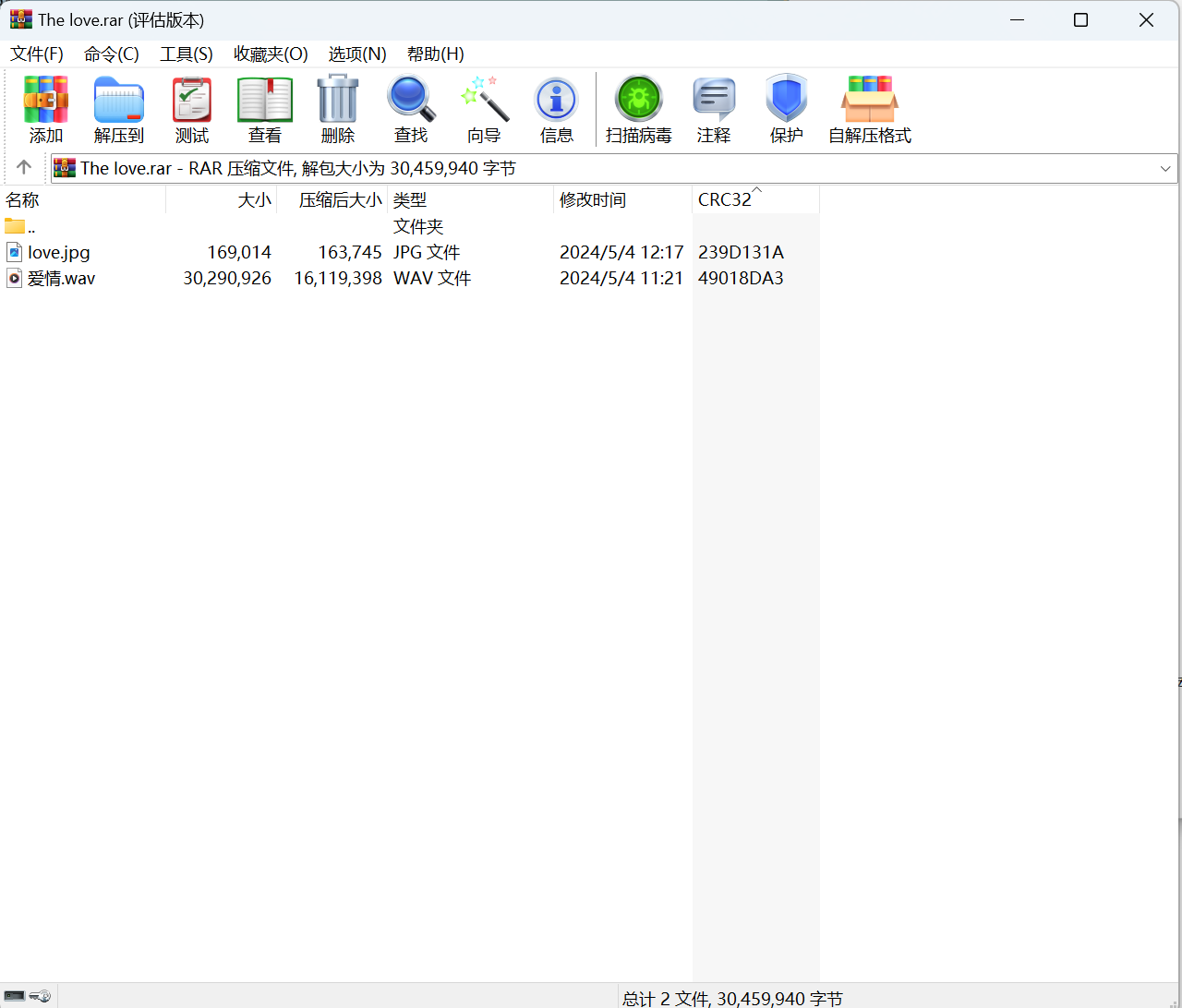
Task: Open the 文件(F) menu
Action: tap(37, 54)
